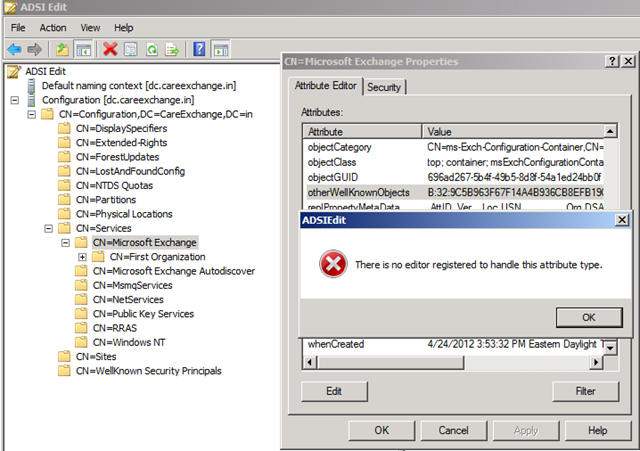Switch to the Attribute Editor tab
The image size is (640, 451).
326,86
